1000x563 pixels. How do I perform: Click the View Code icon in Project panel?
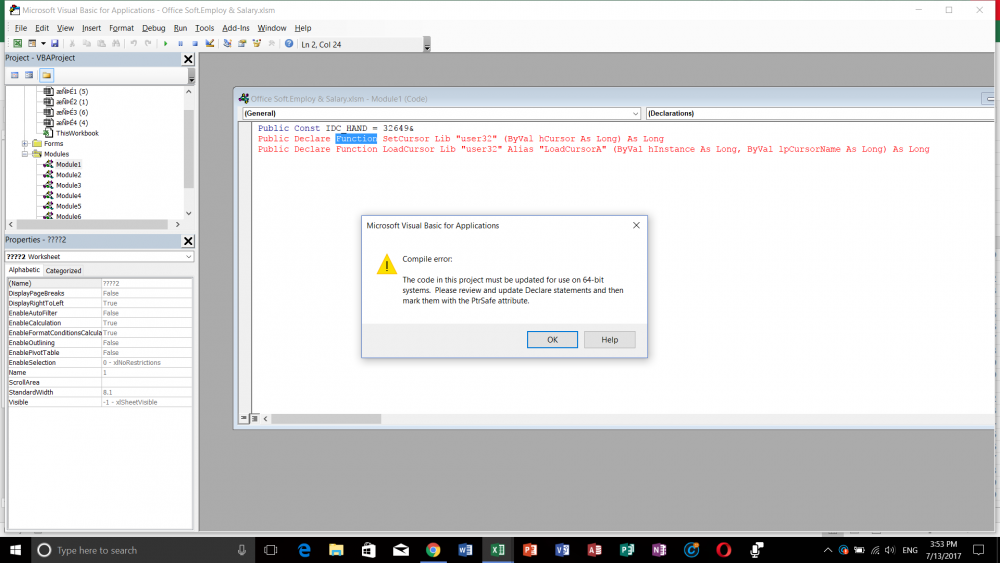click(x=13, y=75)
